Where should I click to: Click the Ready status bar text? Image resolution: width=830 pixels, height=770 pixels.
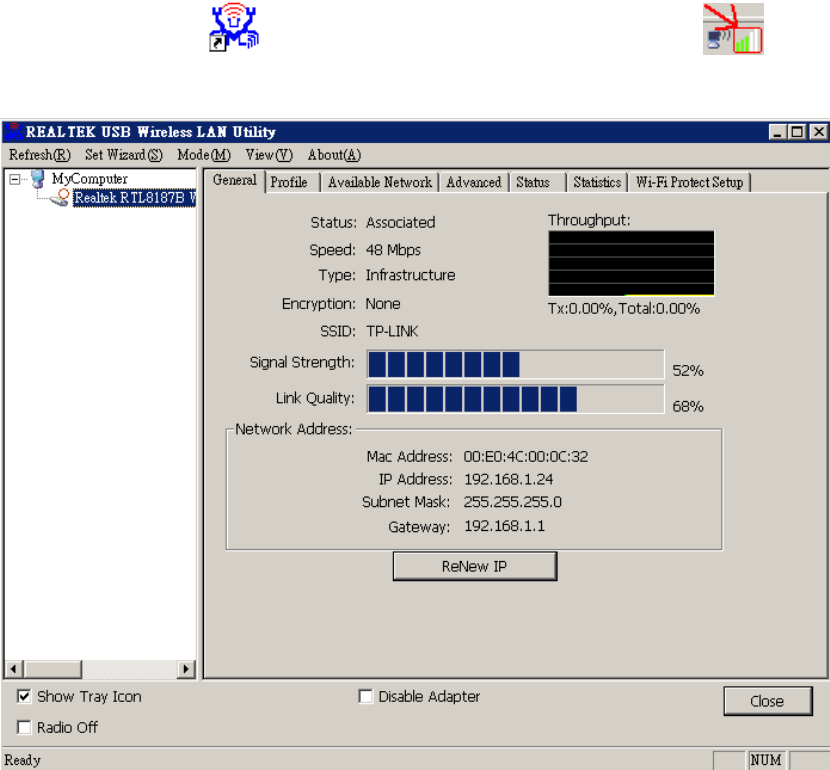tap(23, 760)
